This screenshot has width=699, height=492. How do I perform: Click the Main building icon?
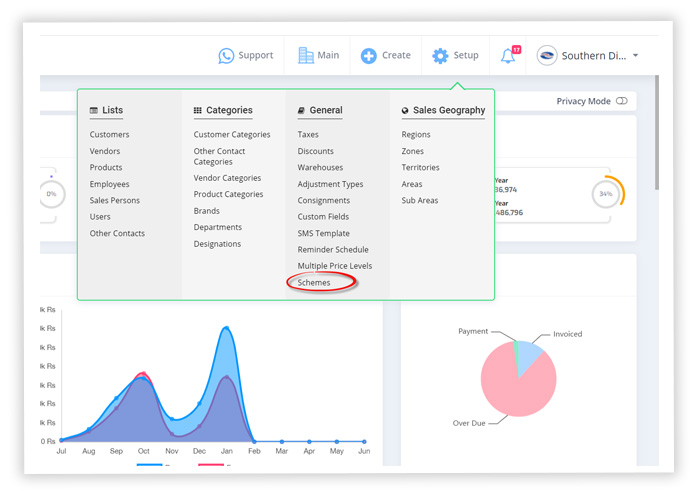(306, 56)
